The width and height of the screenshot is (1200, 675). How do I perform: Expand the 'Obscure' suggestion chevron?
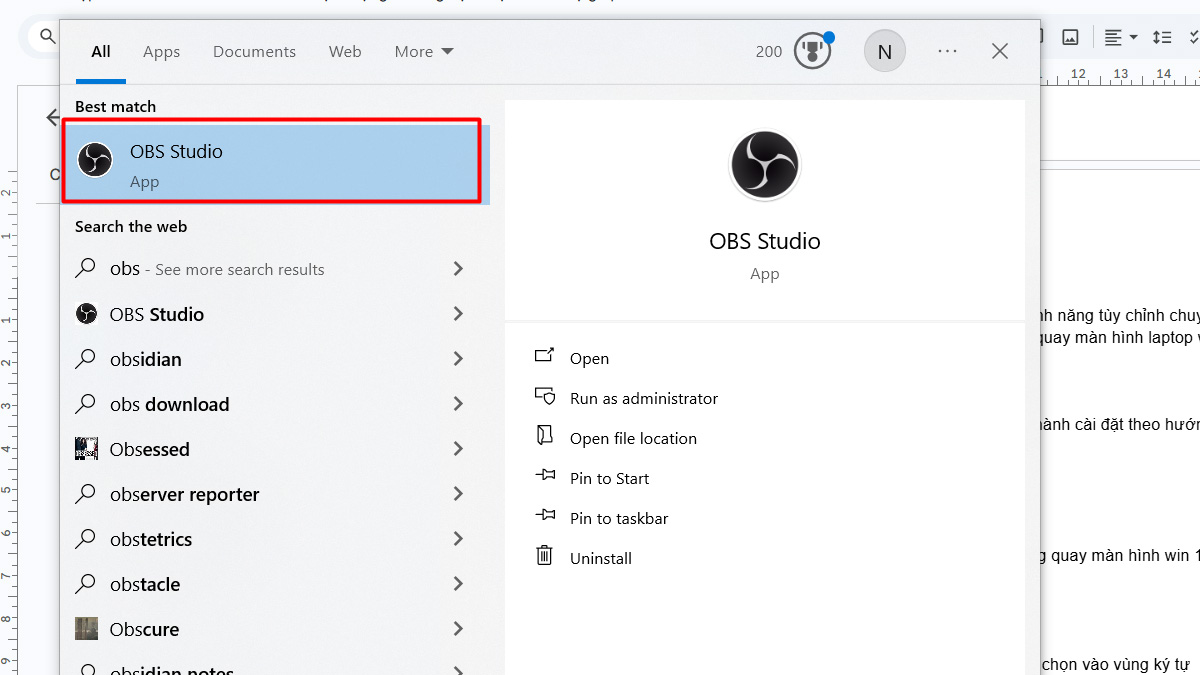(458, 628)
